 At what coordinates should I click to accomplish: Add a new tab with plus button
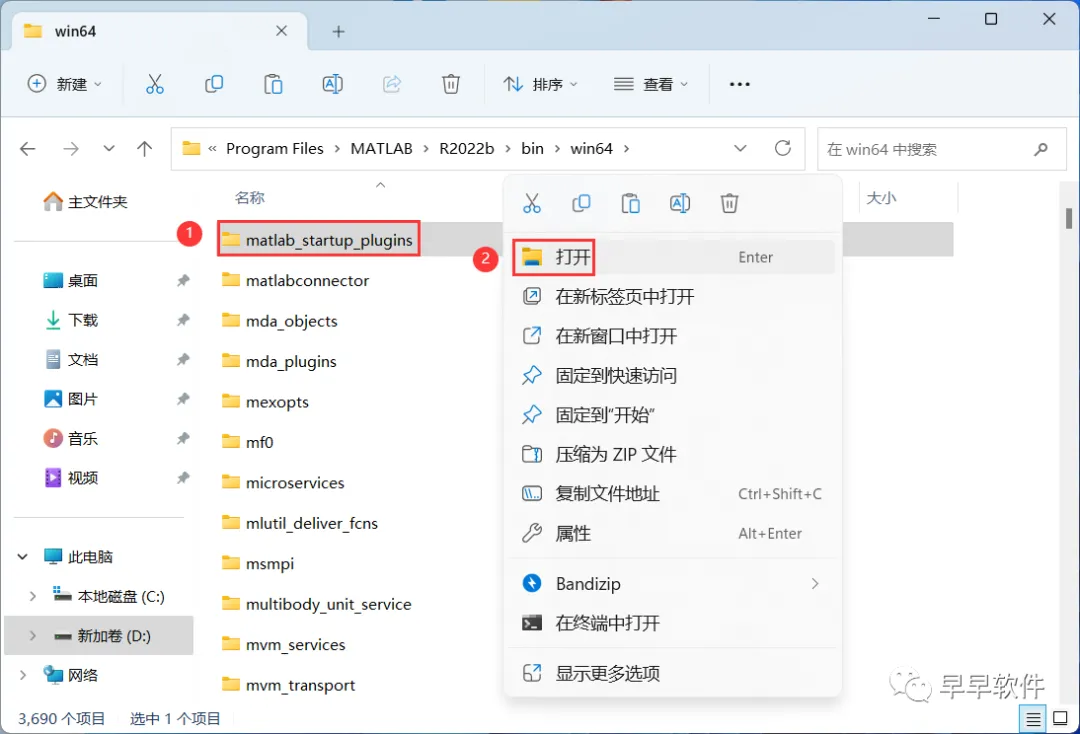[x=338, y=31]
